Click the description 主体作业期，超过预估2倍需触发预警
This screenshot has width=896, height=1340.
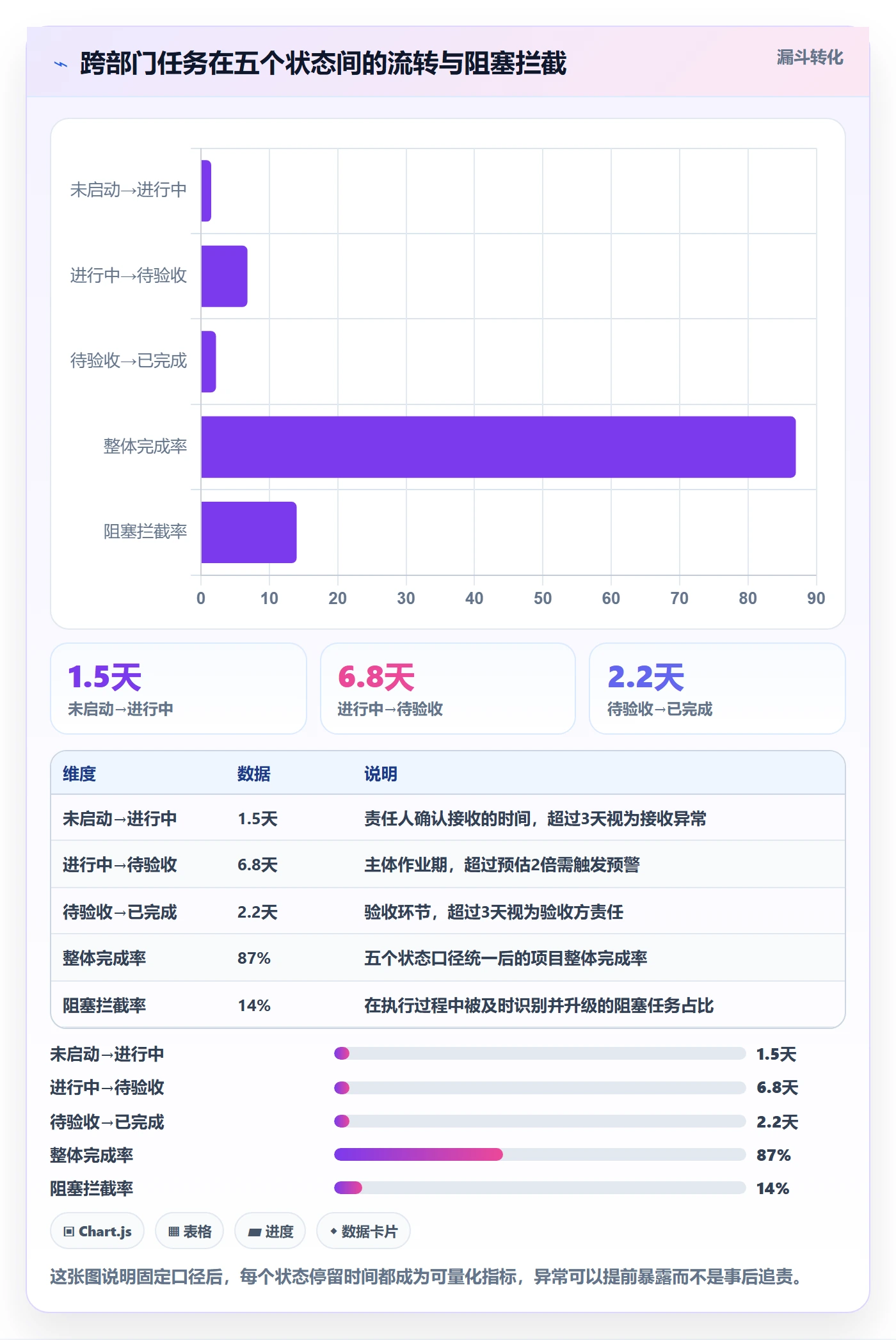click(502, 865)
